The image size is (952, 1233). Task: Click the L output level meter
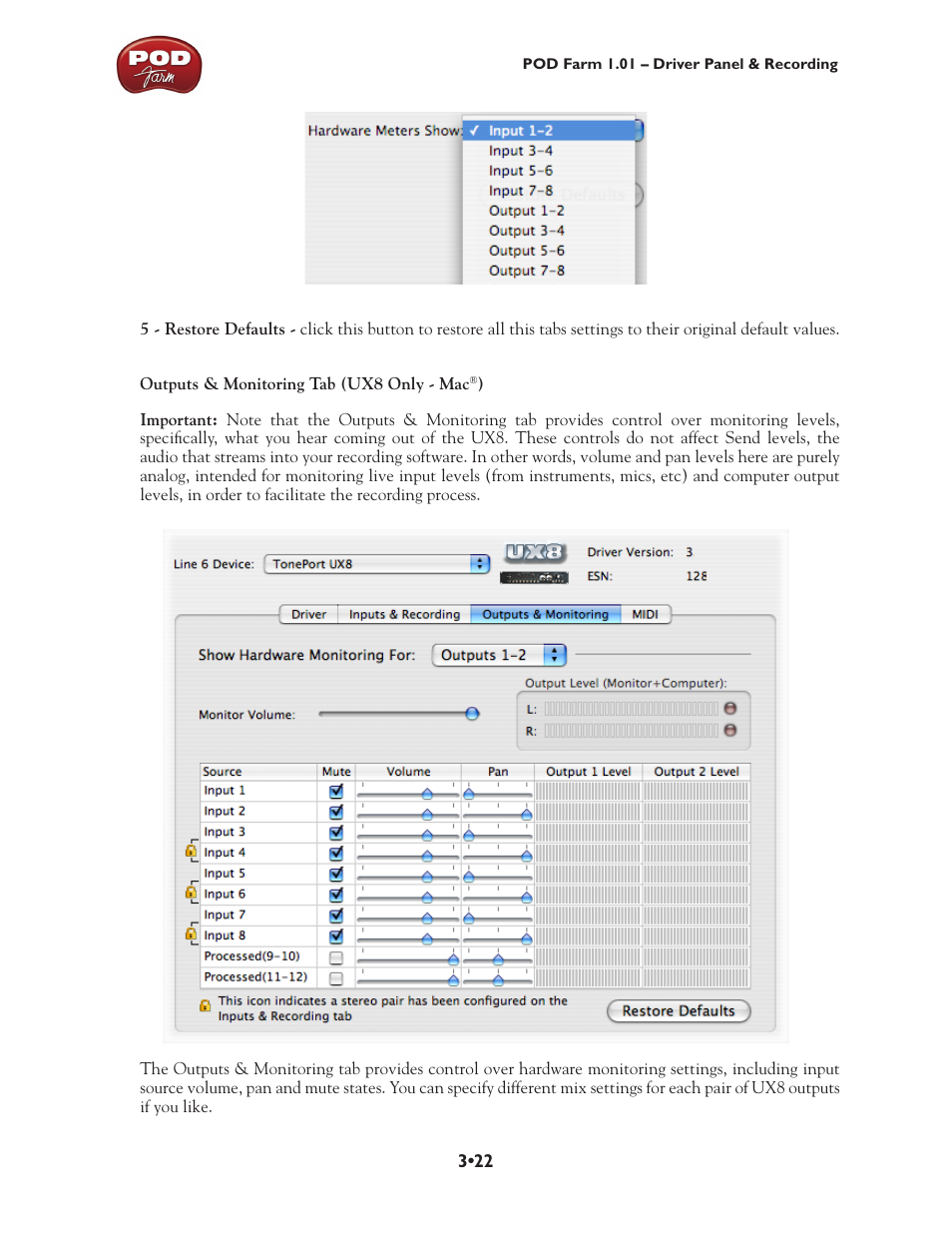pyautogui.click(x=631, y=709)
